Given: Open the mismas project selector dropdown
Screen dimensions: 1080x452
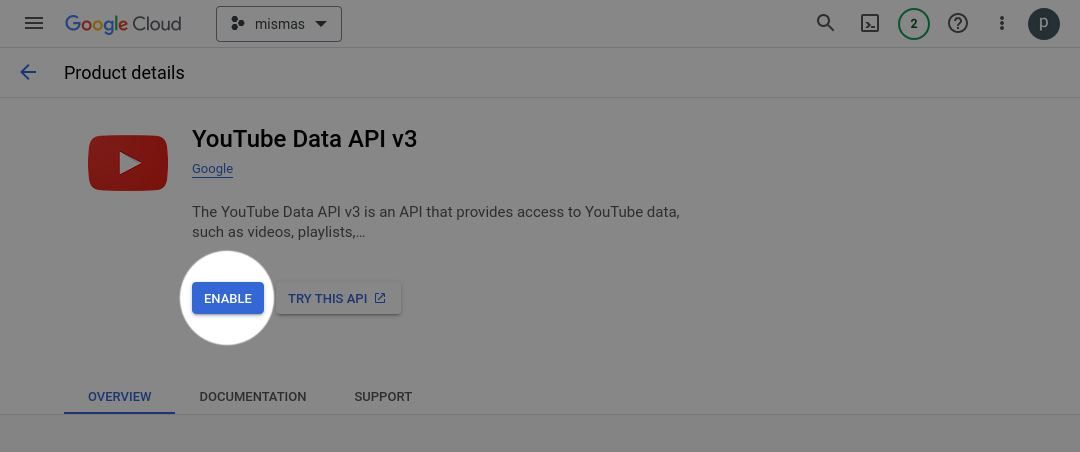Looking at the screenshot, I should click(279, 24).
